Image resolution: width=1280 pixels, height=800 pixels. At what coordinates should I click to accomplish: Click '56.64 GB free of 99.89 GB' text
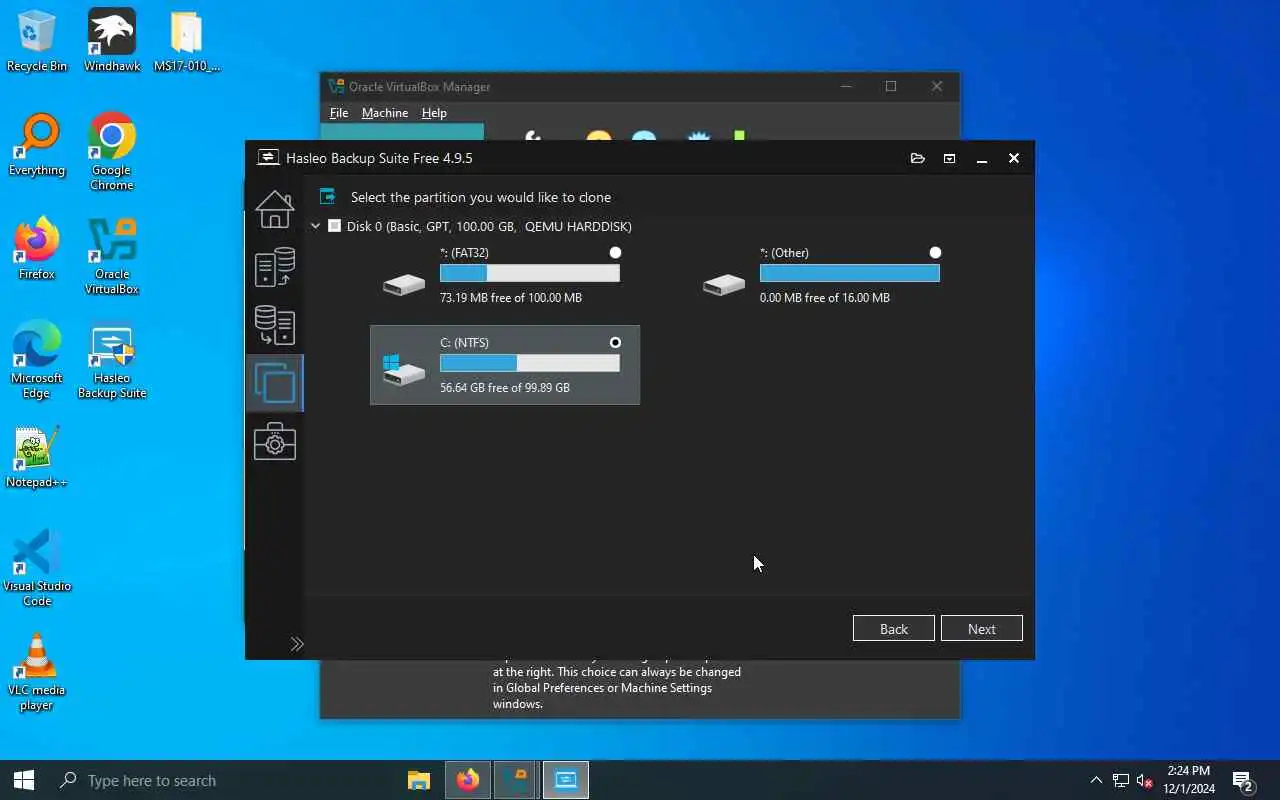pyautogui.click(x=505, y=388)
